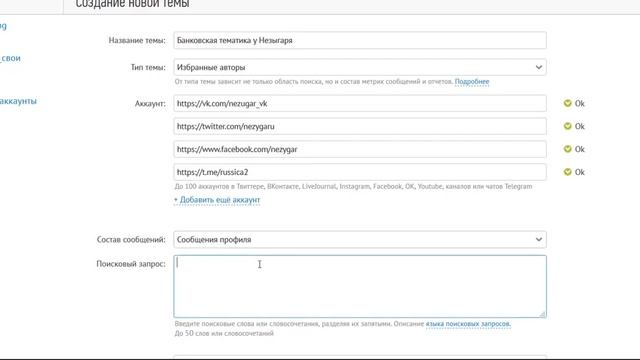
Task: Open the Тип темы dropdown
Action: tap(360, 67)
